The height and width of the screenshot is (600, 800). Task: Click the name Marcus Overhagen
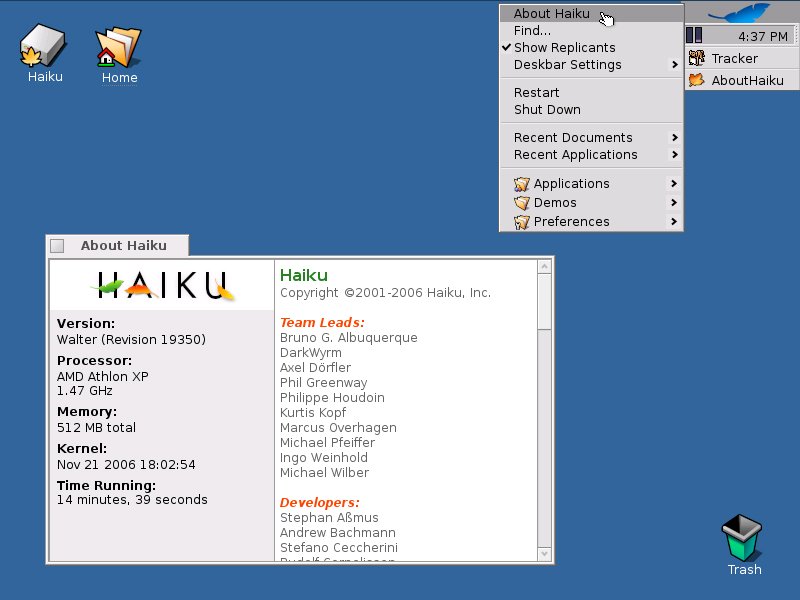tap(338, 428)
